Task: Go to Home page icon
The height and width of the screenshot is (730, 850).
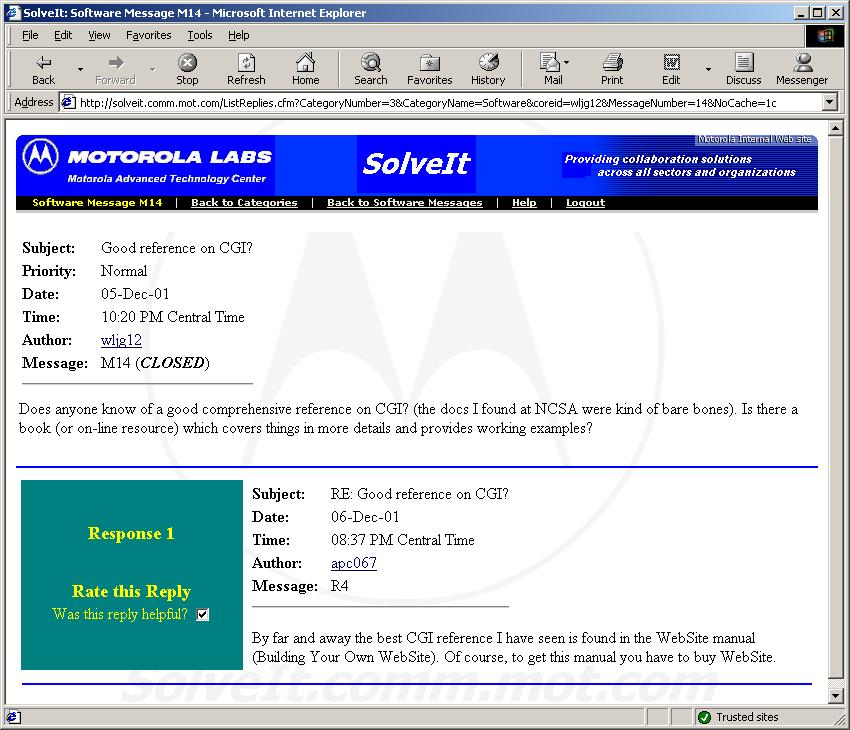Action: point(305,68)
